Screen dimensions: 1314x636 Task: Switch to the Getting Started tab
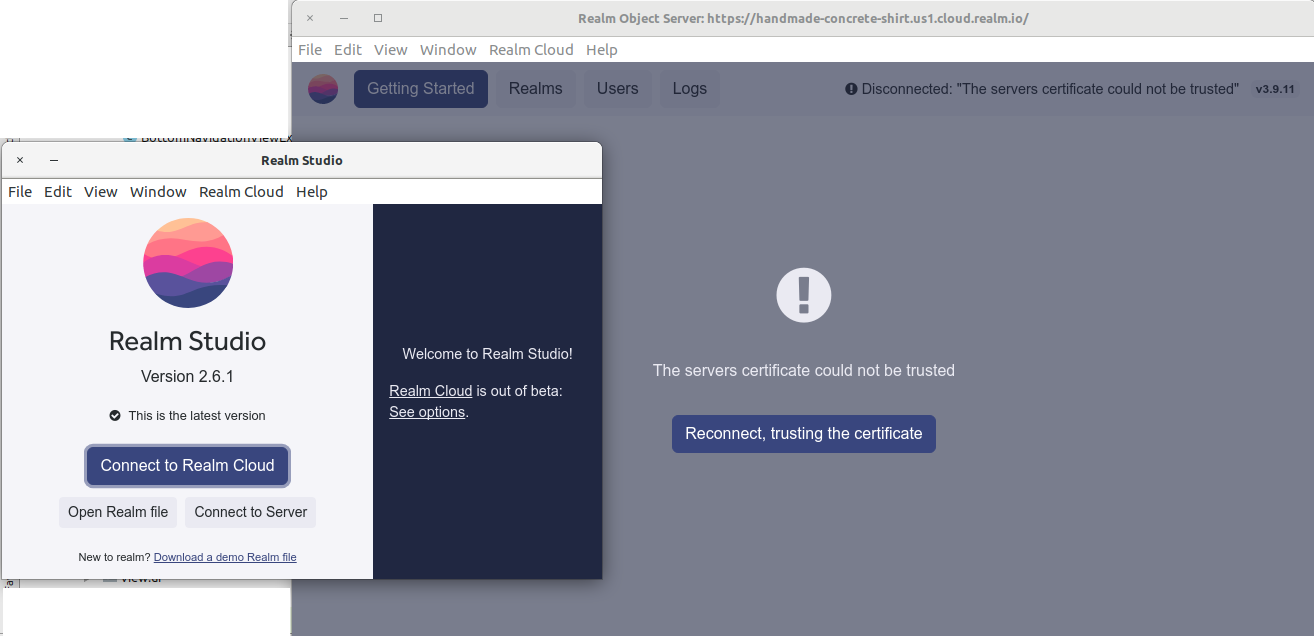point(421,89)
